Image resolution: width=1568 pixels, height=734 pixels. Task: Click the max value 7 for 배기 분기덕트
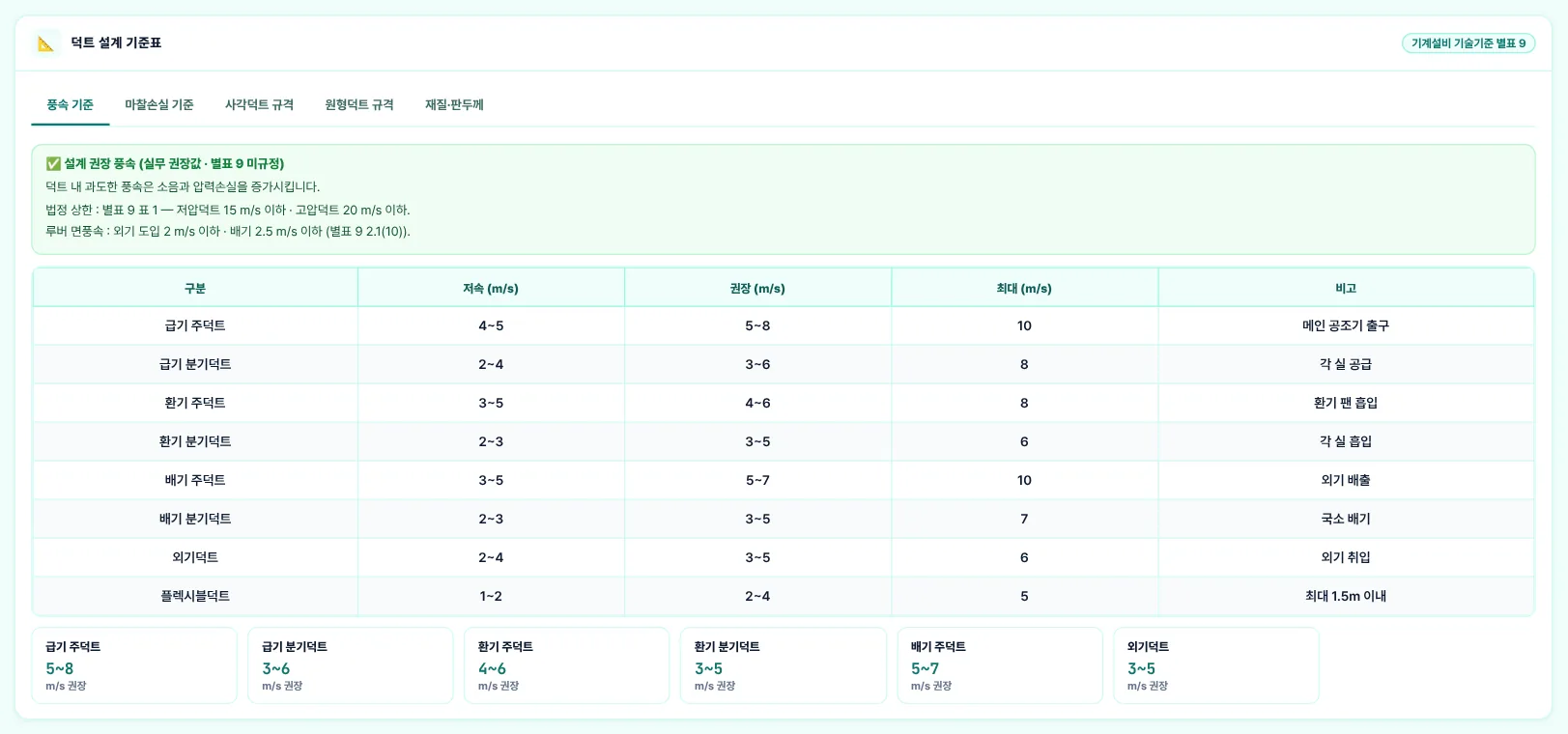(1024, 520)
